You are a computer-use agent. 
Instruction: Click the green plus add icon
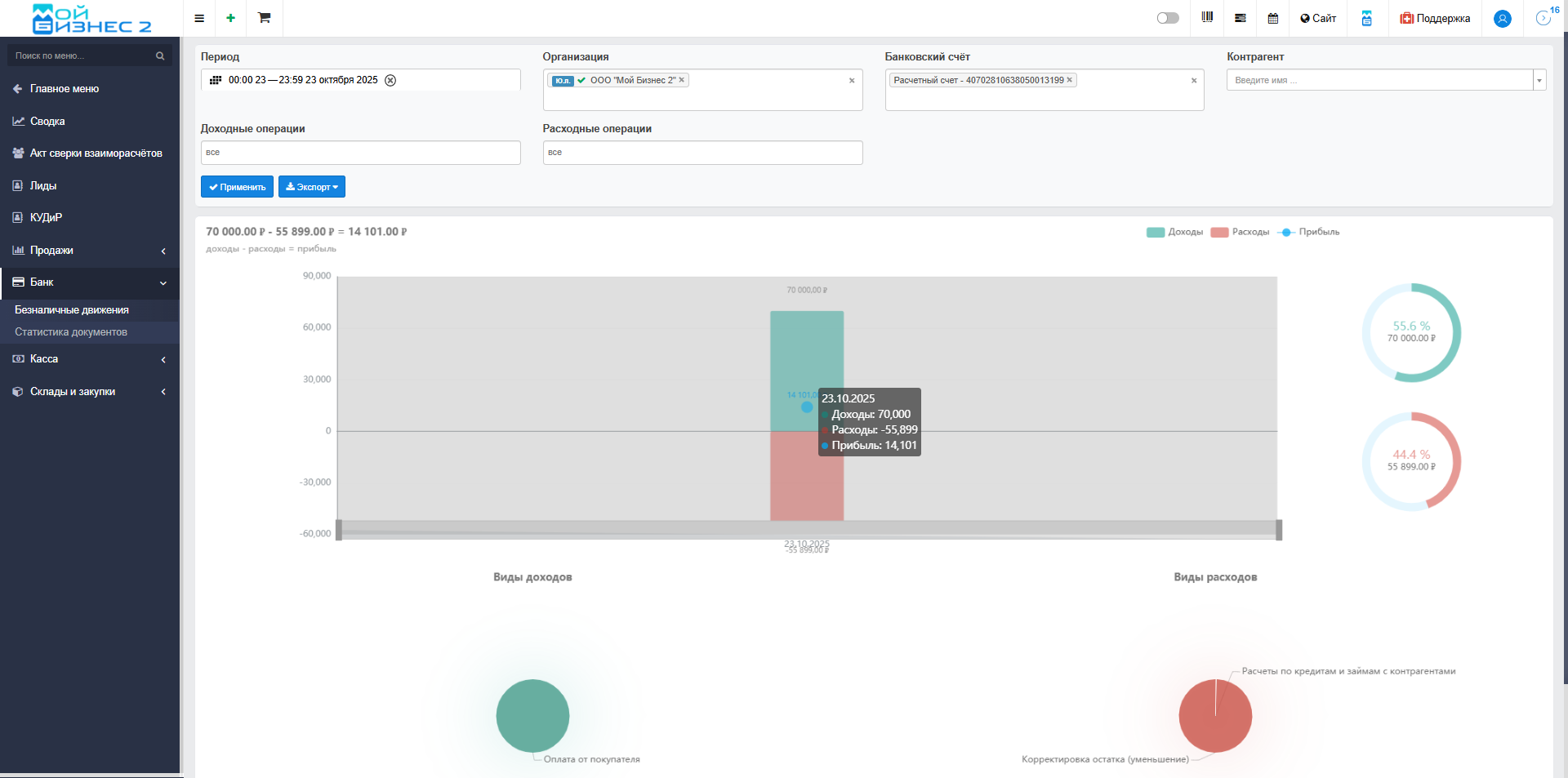coord(231,18)
